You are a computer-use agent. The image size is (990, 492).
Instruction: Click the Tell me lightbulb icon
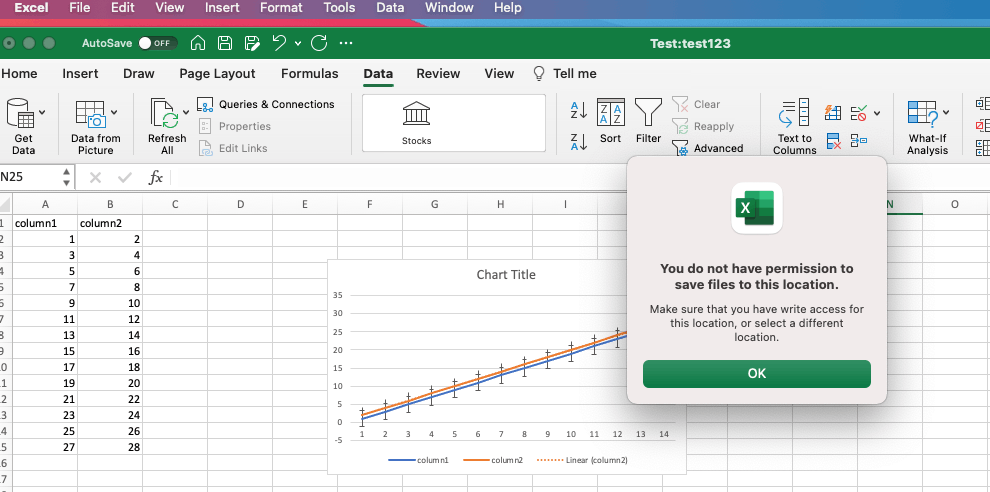point(539,74)
